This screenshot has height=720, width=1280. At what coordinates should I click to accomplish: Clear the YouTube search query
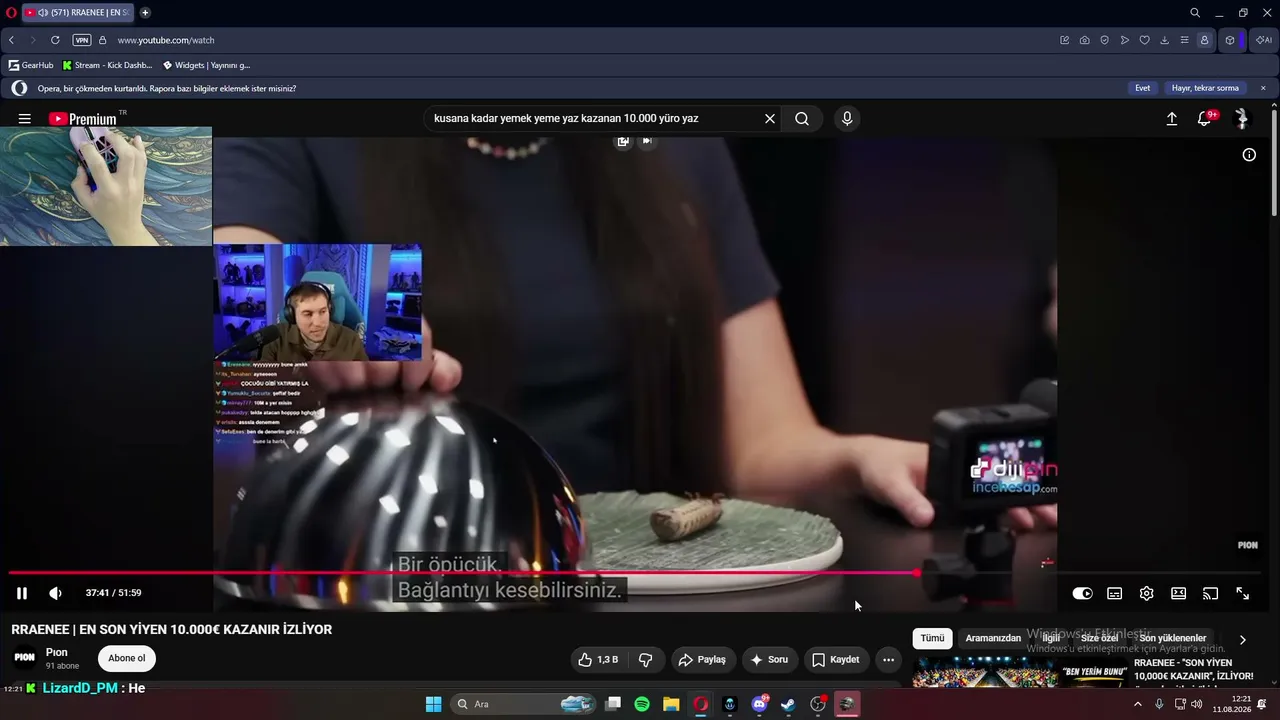pos(770,118)
